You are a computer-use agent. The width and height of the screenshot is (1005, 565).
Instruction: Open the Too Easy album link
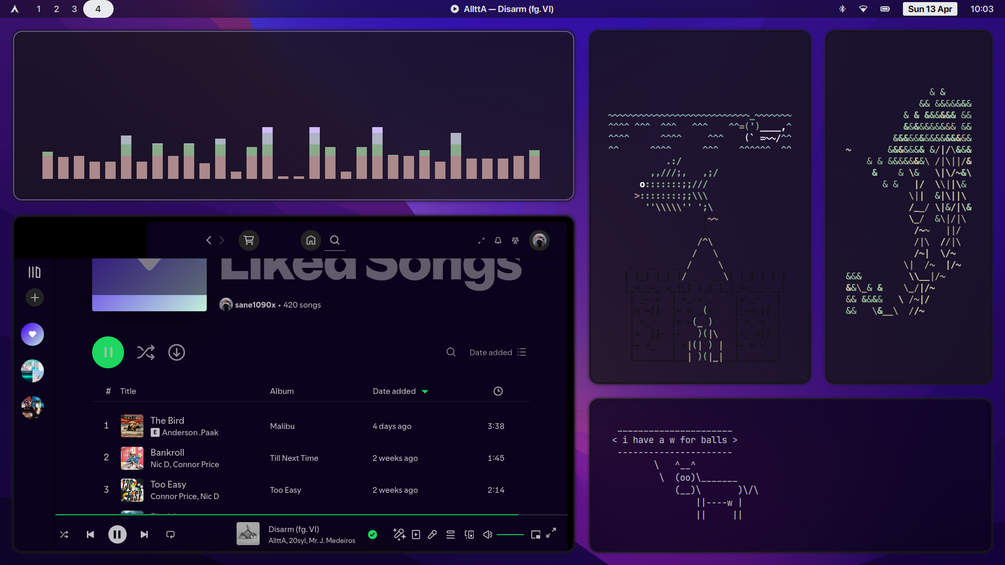285,490
